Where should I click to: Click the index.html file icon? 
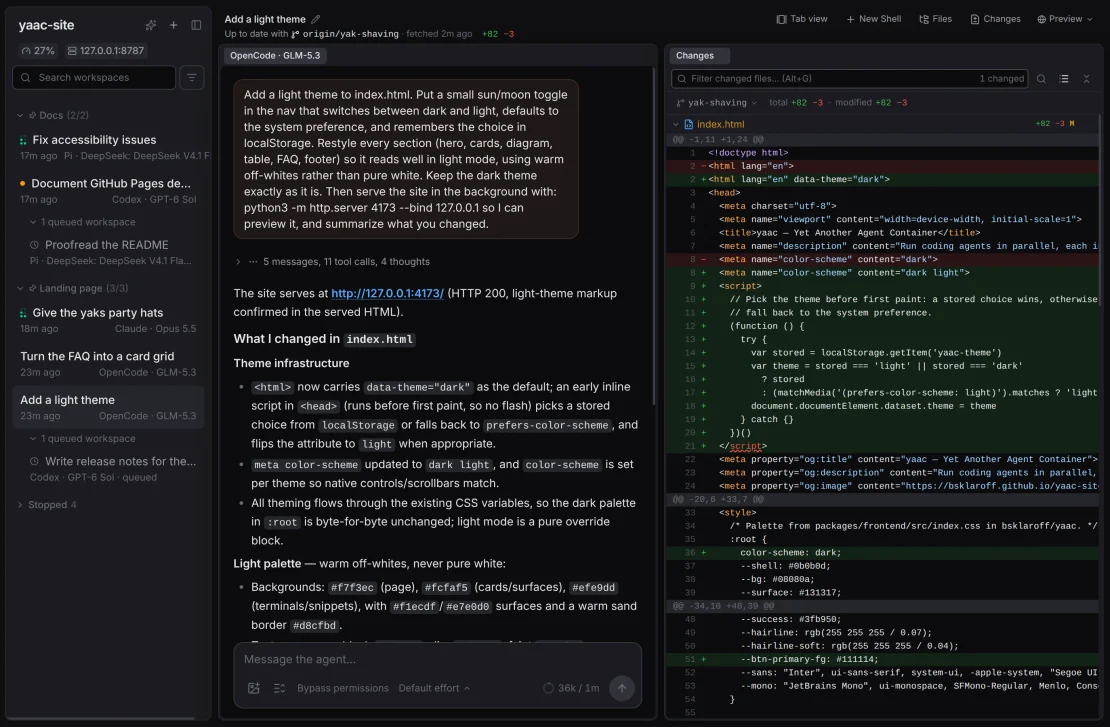pos(688,124)
